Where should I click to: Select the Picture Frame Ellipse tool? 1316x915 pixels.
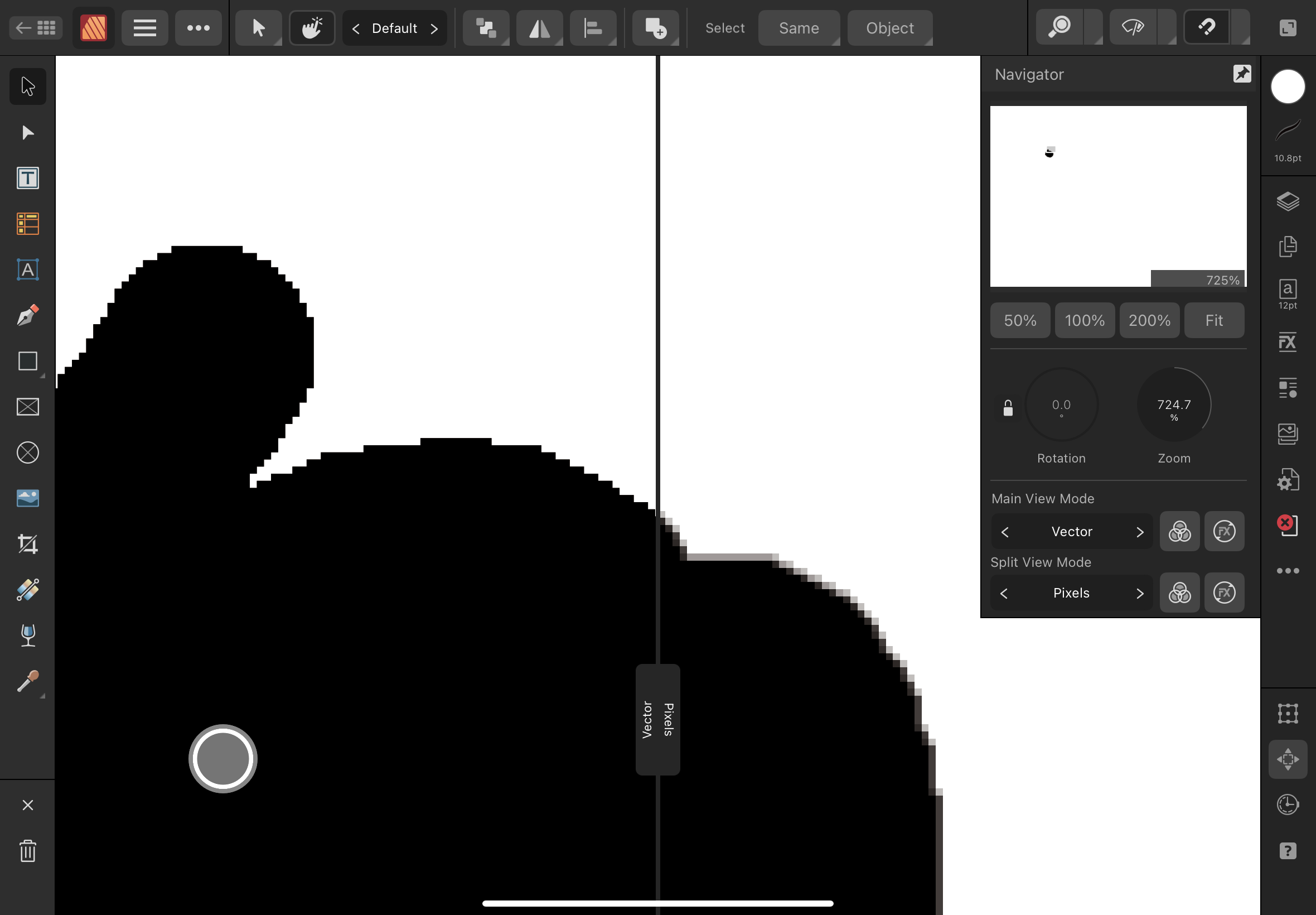27,452
